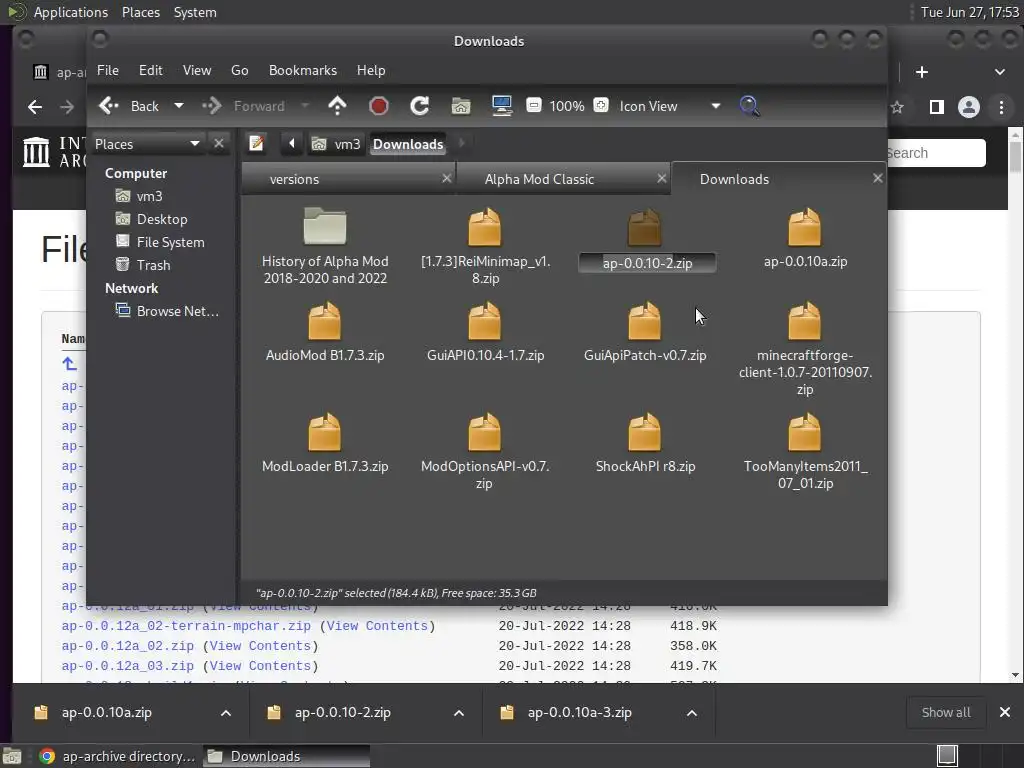Open ap-0.0.12a_03.zip link in browser
Screen dimensions: 1024x768
click(x=128, y=665)
